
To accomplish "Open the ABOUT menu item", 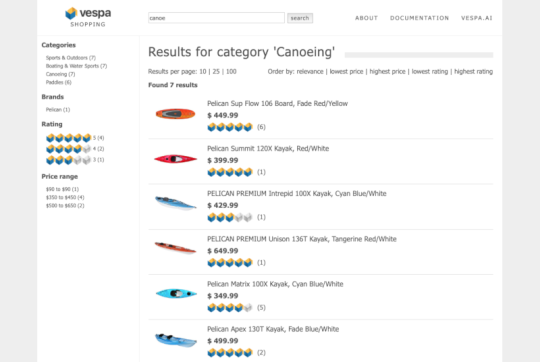I will [x=366, y=18].
